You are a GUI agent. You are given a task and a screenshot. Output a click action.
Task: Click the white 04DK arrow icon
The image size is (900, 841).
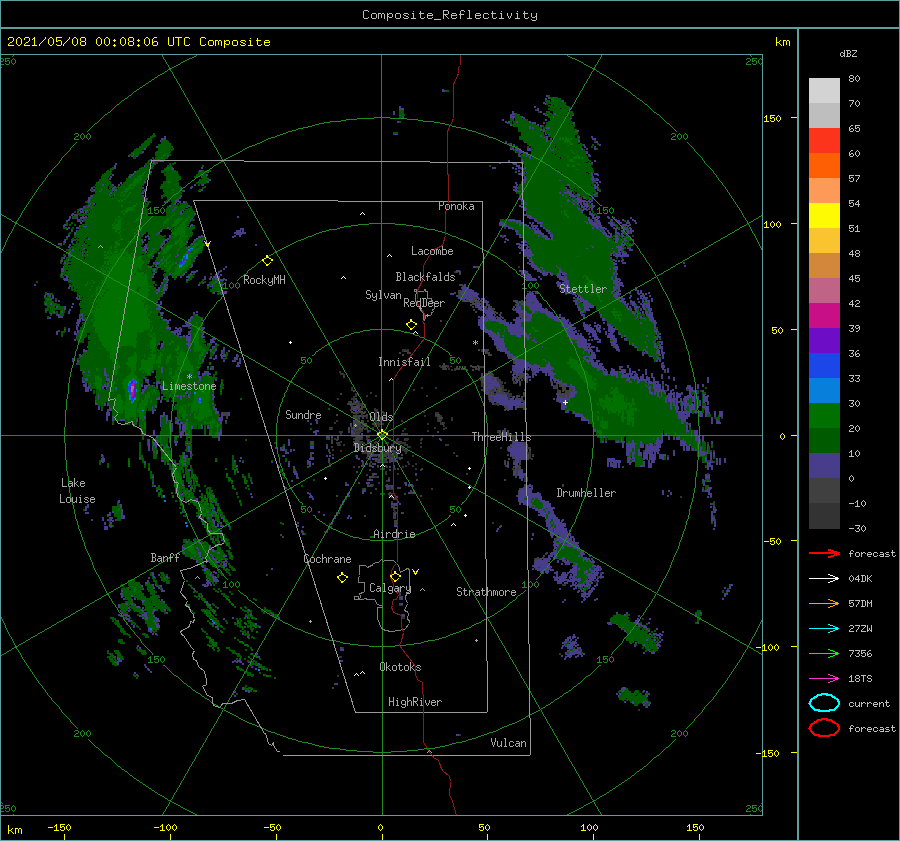(824, 579)
